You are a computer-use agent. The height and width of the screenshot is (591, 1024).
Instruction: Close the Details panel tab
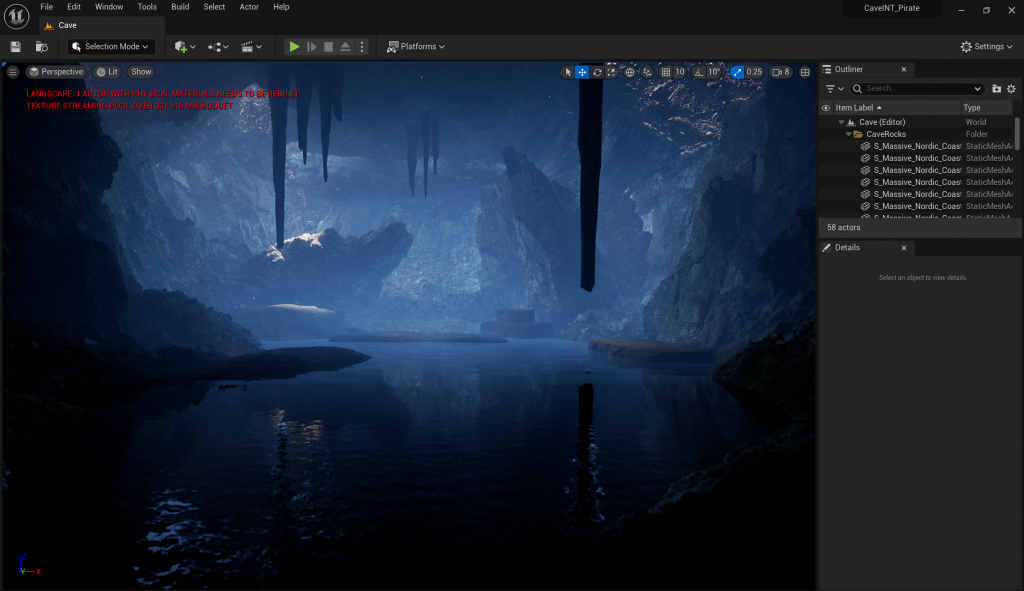(x=904, y=248)
